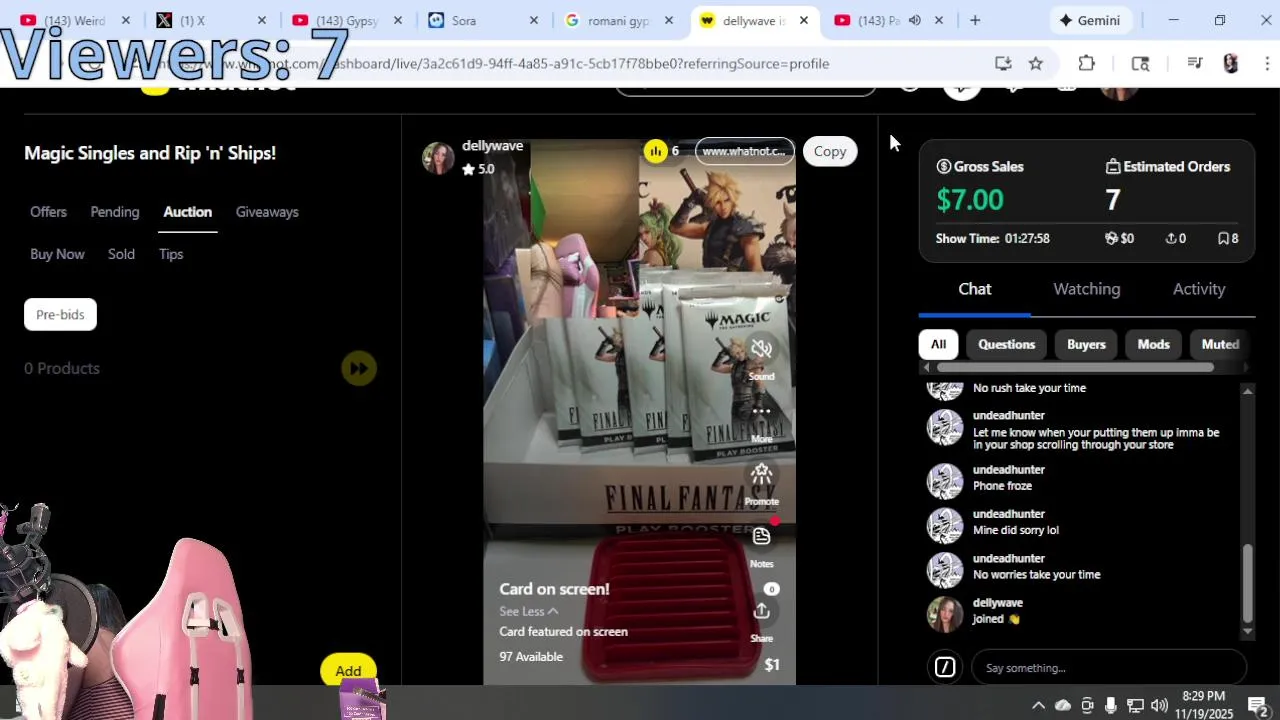
Task: Click the yellow viewer count bar icon
Action: coord(655,151)
